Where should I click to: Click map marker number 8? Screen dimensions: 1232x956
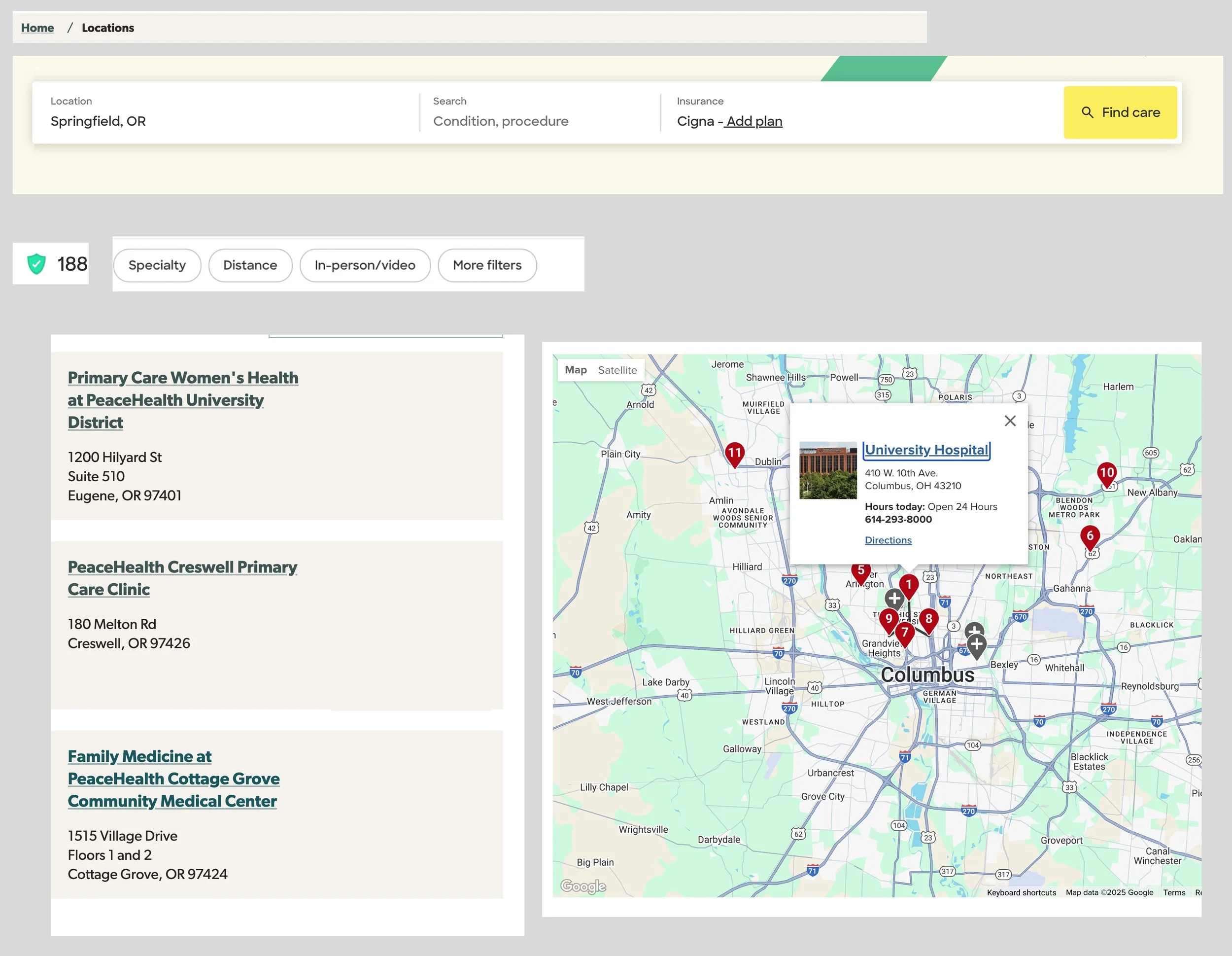[928, 619]
